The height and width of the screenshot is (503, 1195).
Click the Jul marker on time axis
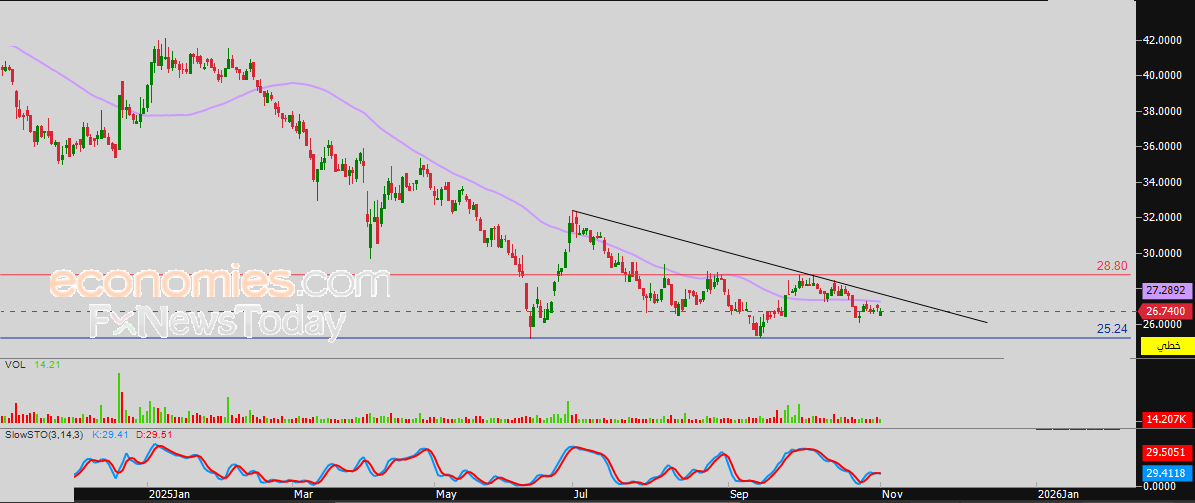(579, 494)
